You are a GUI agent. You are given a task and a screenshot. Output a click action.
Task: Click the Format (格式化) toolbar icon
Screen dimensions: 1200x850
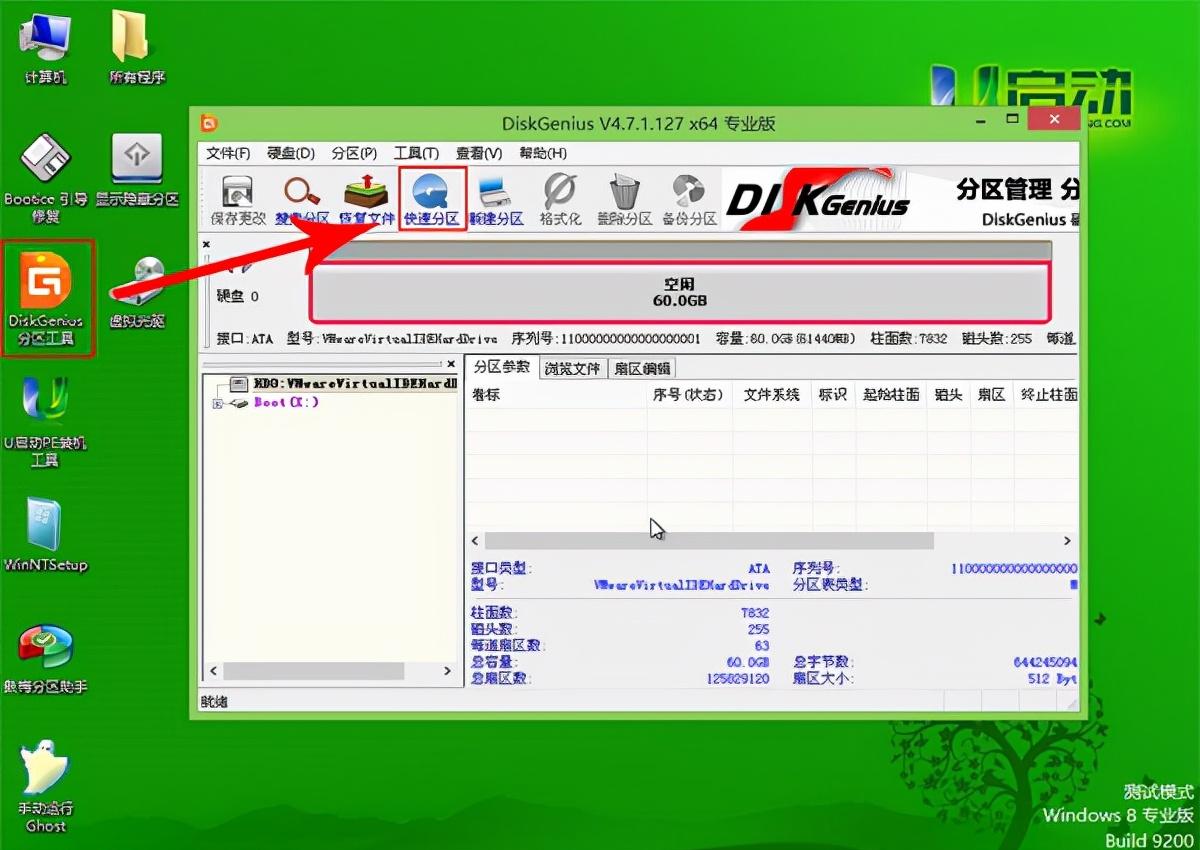560,201
